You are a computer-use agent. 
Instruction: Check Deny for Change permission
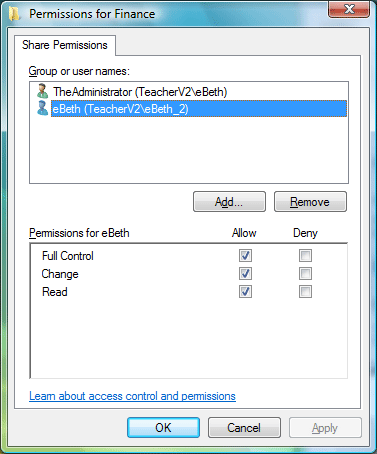[305, 274]
